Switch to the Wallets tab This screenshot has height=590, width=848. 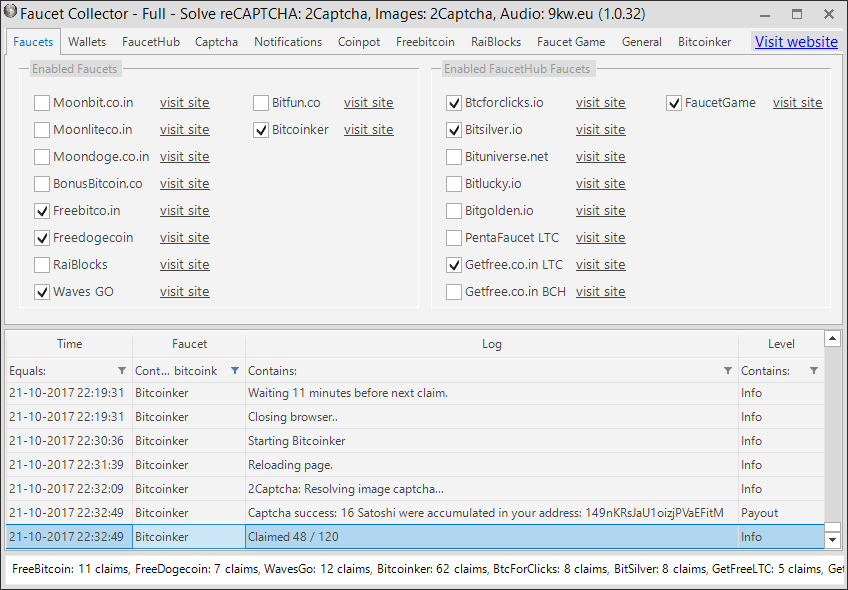tap(87, 42)
